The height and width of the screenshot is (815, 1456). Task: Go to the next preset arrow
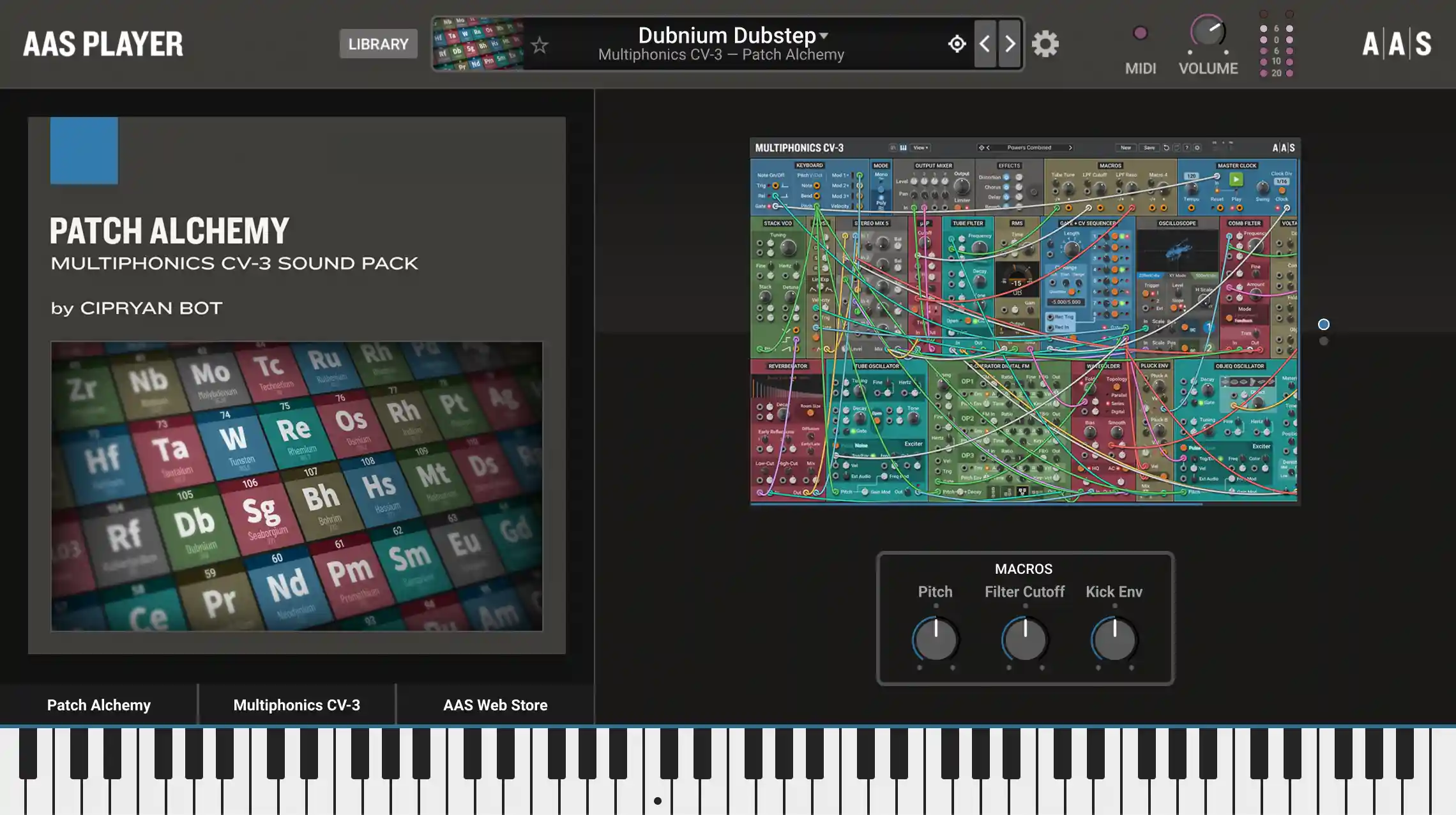click(1010, 44)
